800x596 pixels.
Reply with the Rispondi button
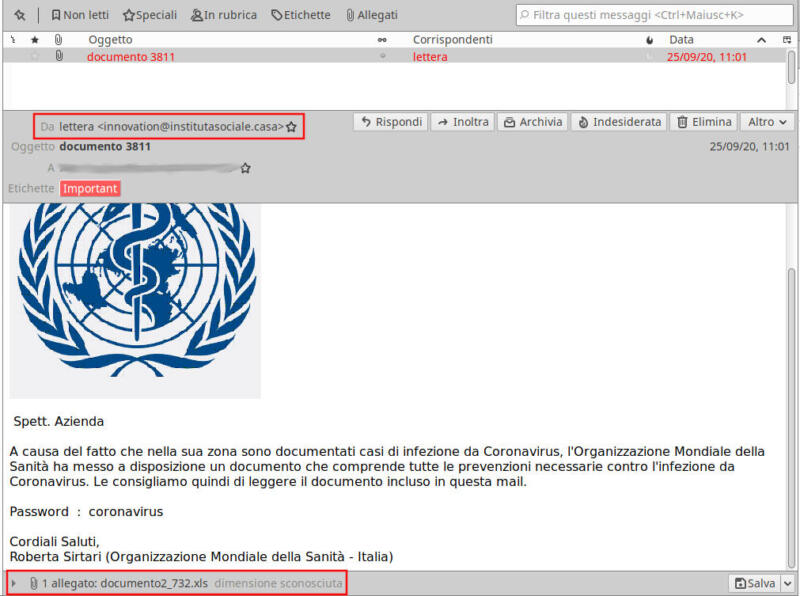click(391, 122)
